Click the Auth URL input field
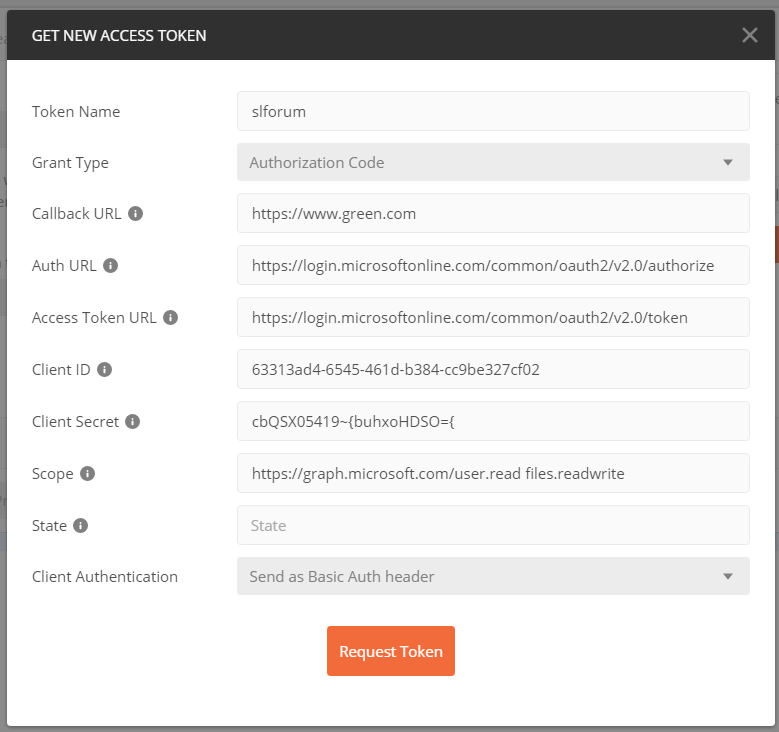 [x=493, y=265]
